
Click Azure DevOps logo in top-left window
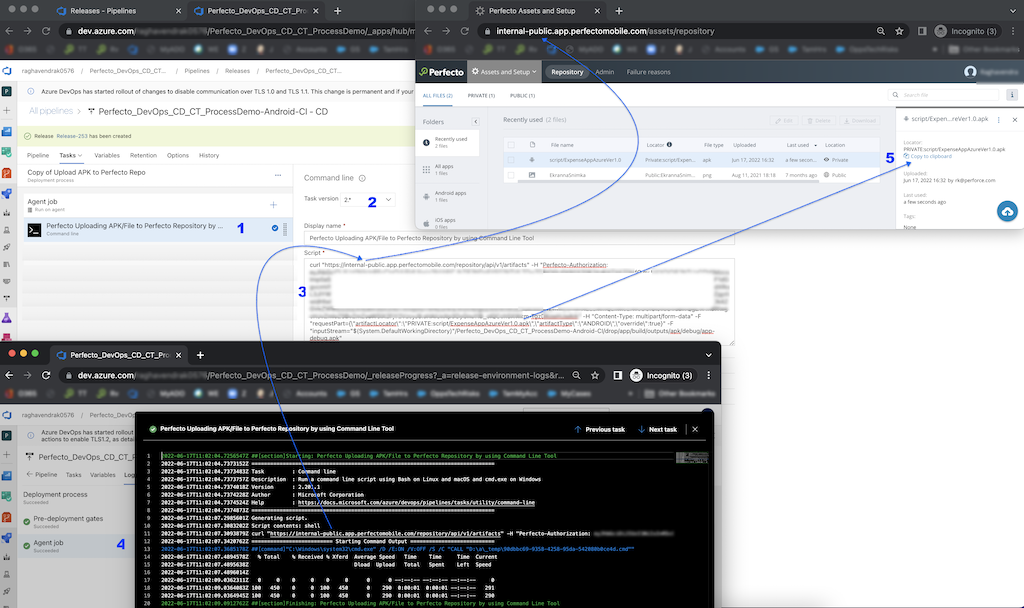click(7, 71)
